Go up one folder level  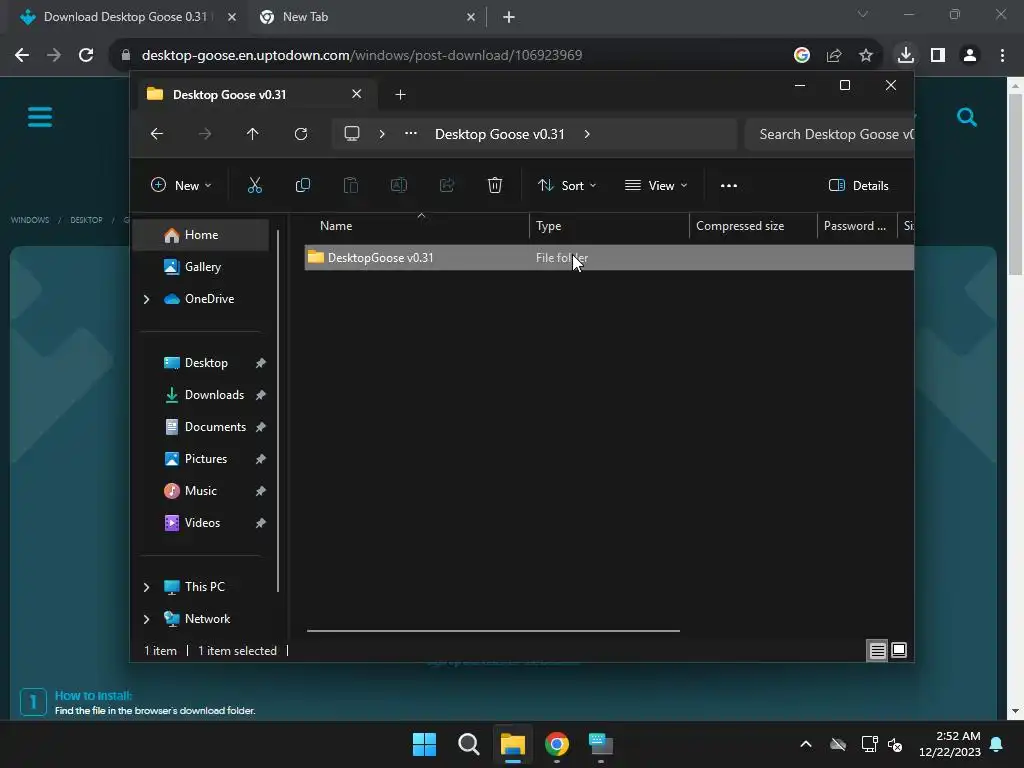coord(253,134)
